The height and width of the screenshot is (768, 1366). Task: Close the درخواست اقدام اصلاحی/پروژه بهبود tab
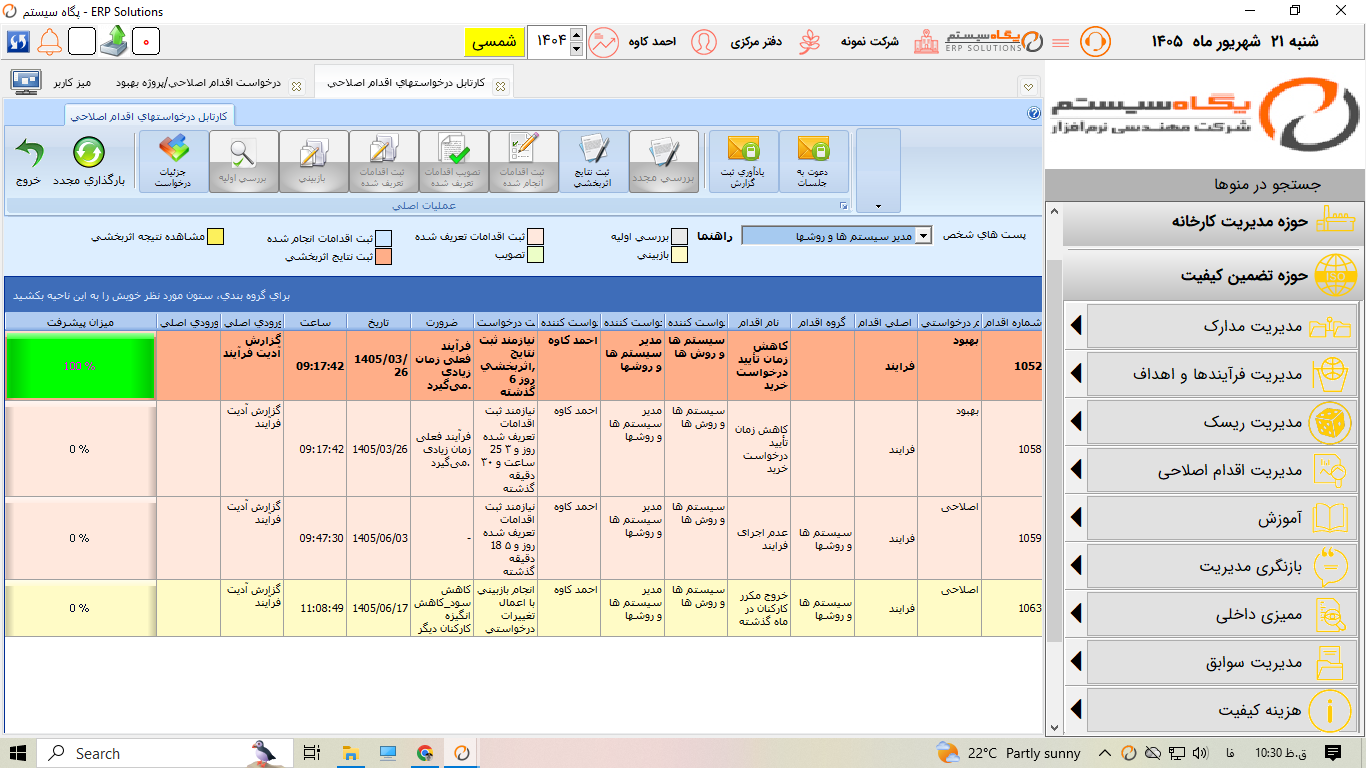point(297,86)
